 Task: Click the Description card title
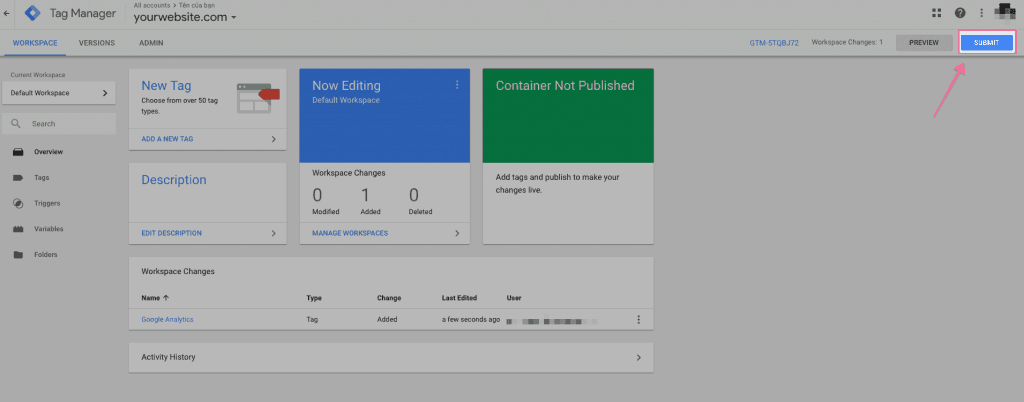174,180
